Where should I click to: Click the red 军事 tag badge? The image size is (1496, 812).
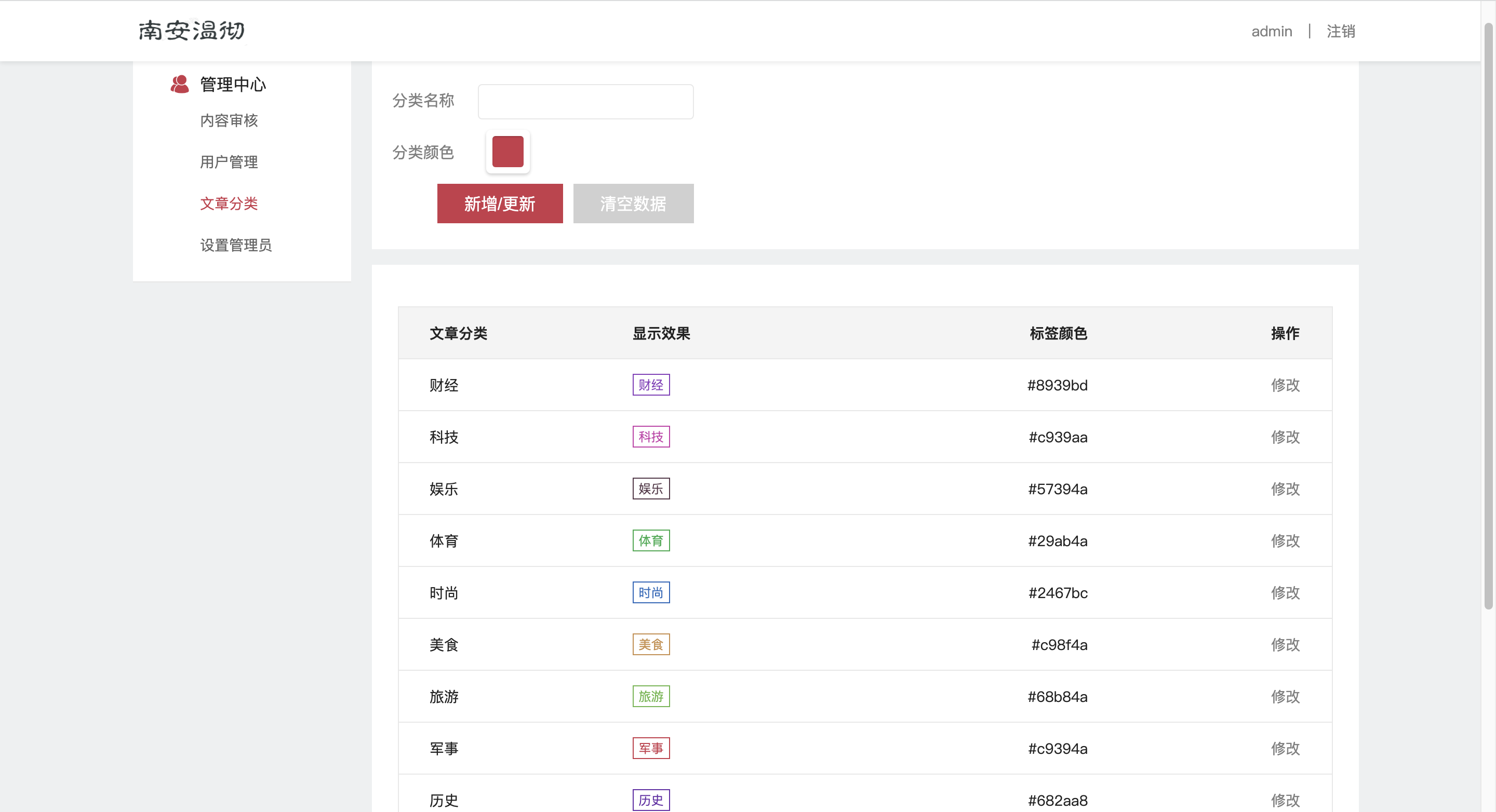coord(650,748)
